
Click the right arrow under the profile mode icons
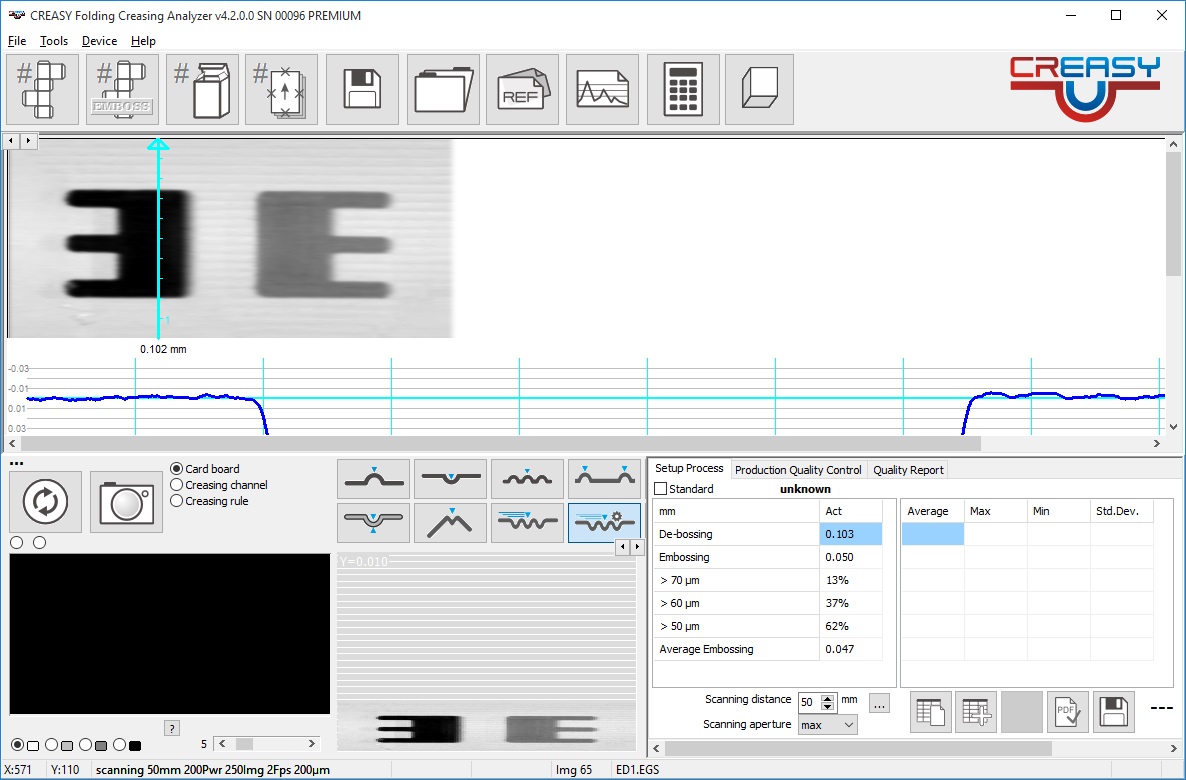pyautogui.click(x=637, y=546)
